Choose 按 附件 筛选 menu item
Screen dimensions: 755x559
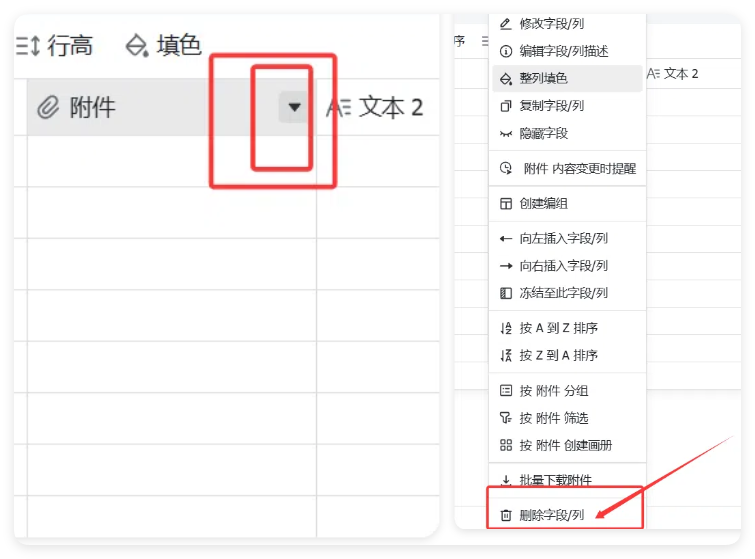(x=567, y=418)
